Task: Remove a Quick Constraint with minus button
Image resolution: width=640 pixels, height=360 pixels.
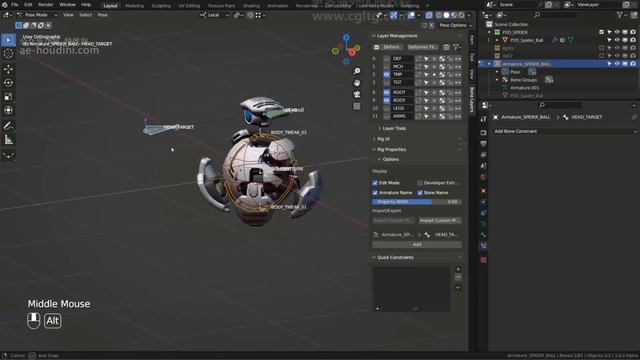Action: pyautogui.click(x=458, y=278)
